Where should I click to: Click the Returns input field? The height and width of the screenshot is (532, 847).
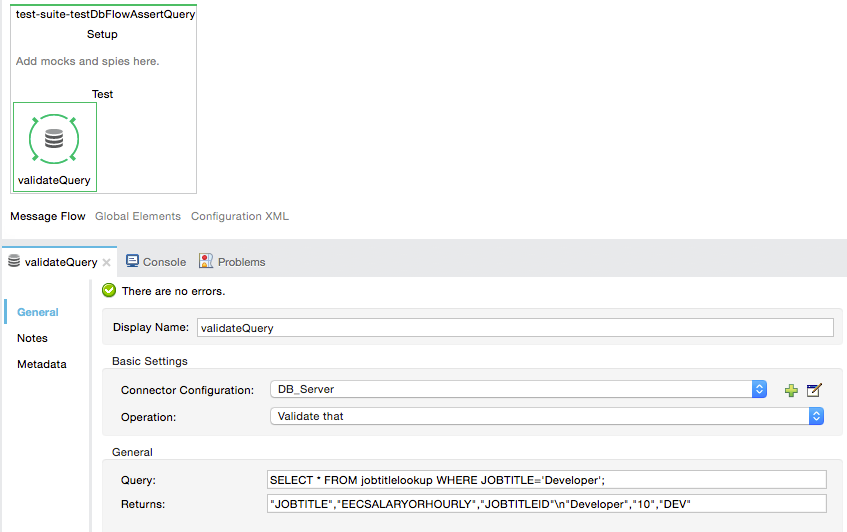tap(547, 504)
